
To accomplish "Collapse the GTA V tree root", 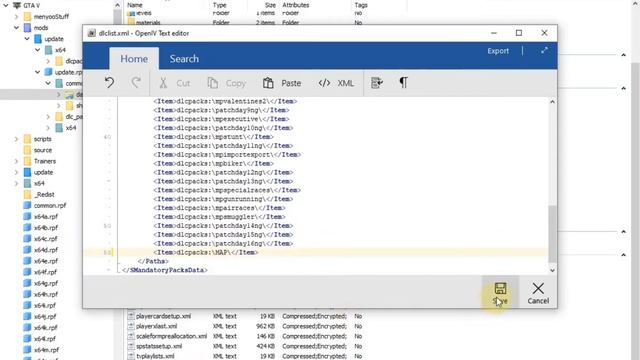I will [x=6, y=6].
